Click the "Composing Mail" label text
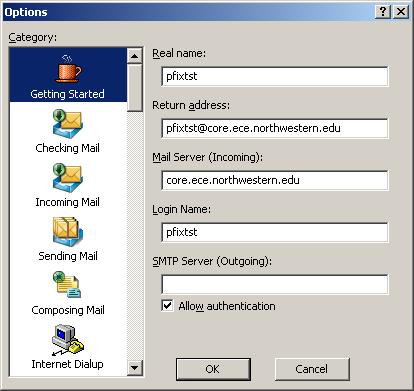 [68, 310]
